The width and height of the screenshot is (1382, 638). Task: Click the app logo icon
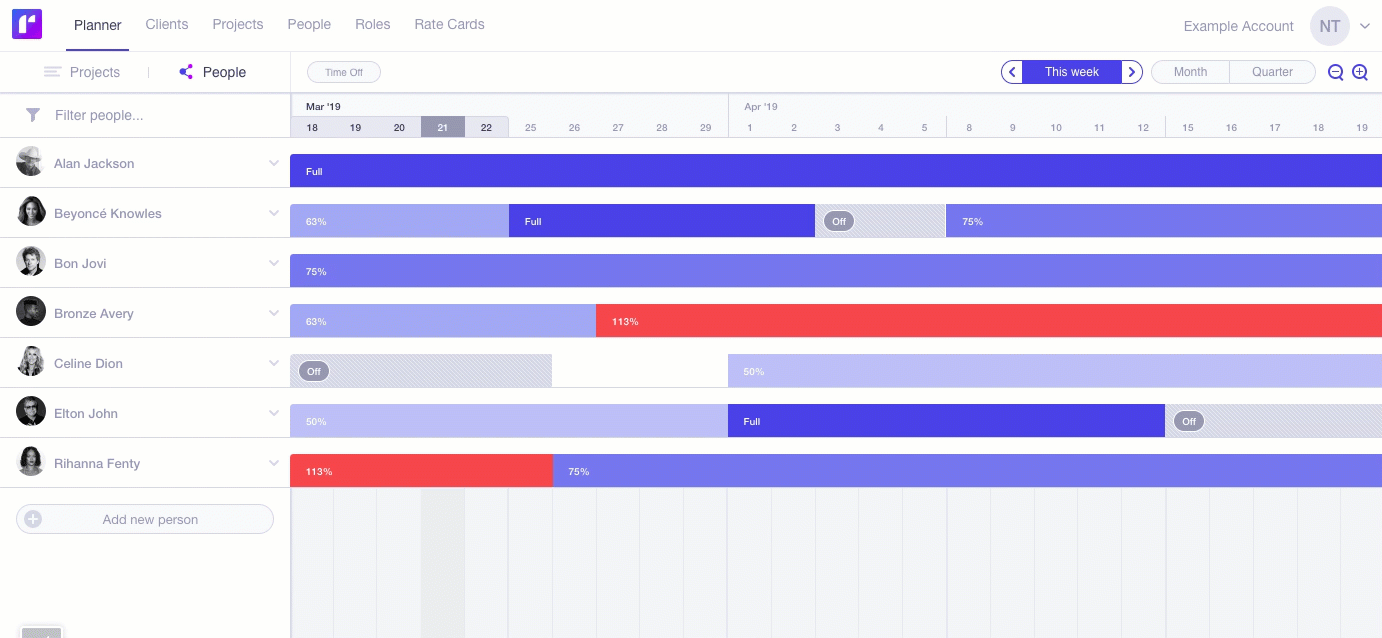pyautogui.click(x=27, y=25)
